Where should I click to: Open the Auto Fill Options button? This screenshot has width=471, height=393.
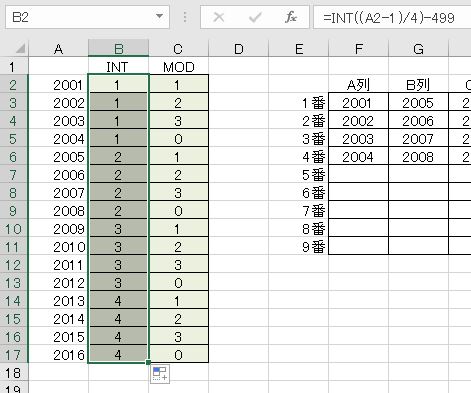click(160, 374)
